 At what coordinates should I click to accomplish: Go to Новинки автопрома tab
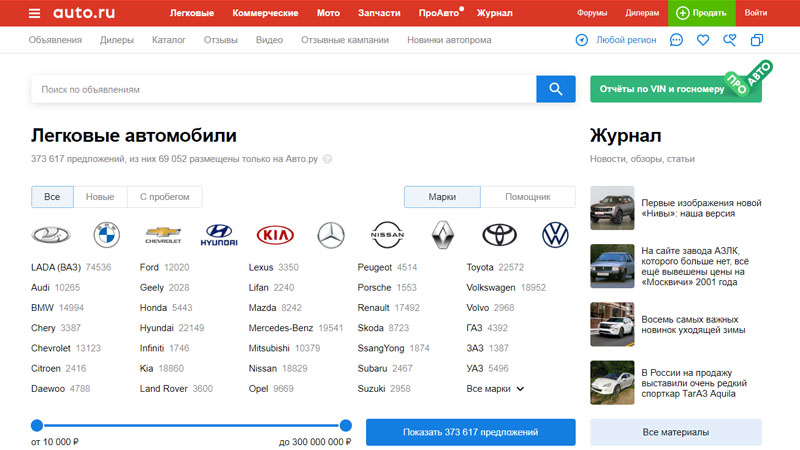pos(449,40)
